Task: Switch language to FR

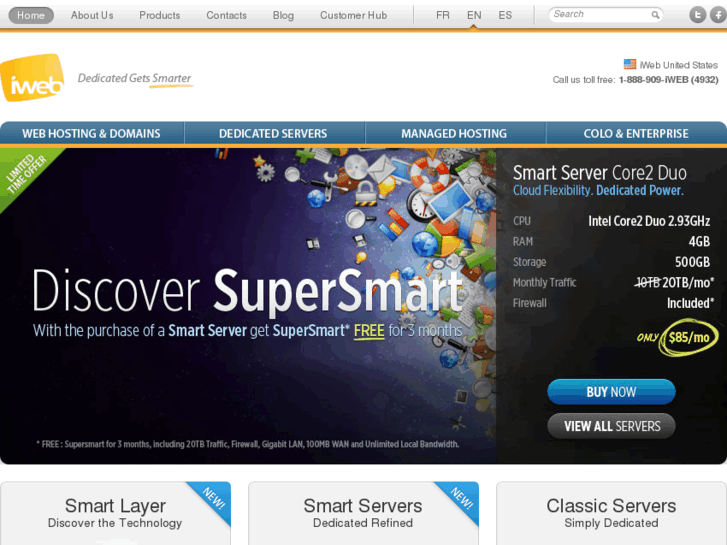Action: [443, 15]
